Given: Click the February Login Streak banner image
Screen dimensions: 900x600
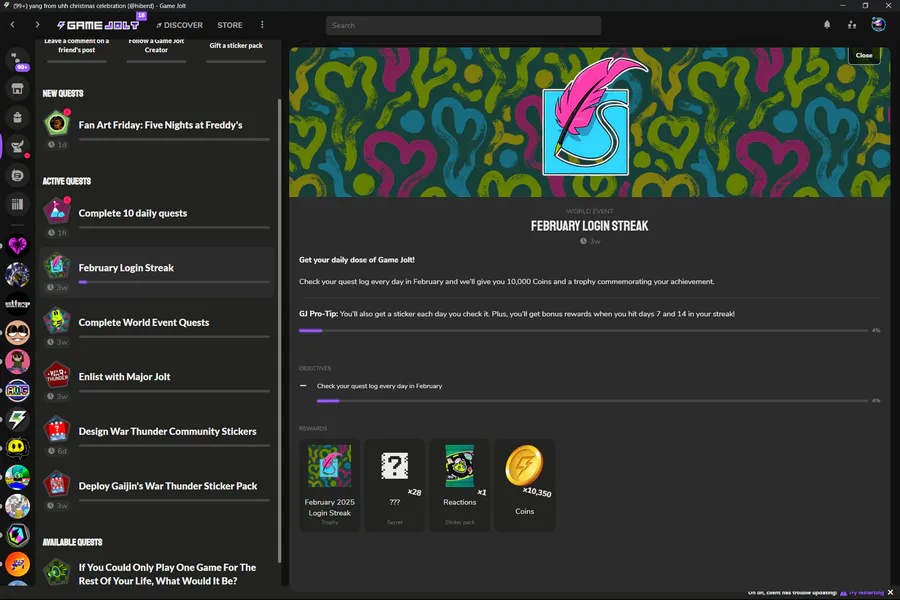Looking at the screenshot, I should 589,122.
